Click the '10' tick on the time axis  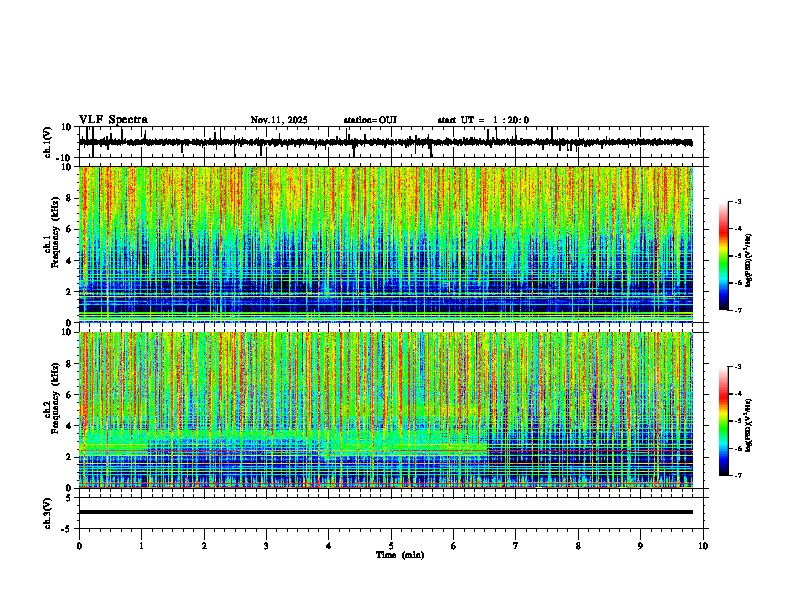(703, 546)
